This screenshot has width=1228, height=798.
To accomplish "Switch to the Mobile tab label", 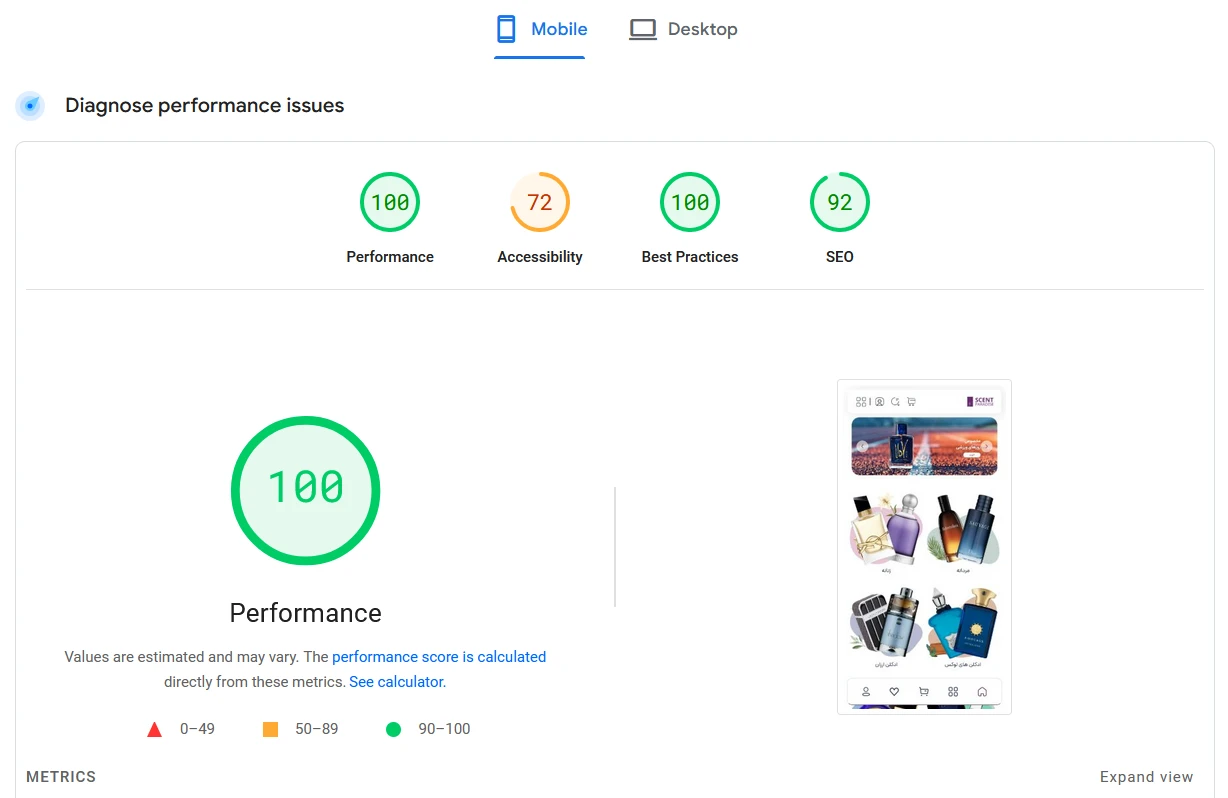I will coord(559,29).
